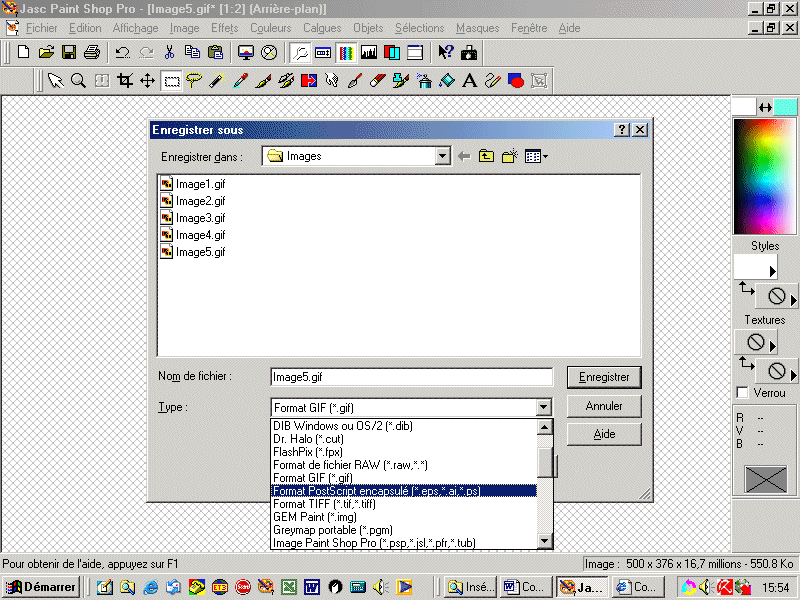Select the Arrow tool

pyautogui.click(x=55, y=81)
